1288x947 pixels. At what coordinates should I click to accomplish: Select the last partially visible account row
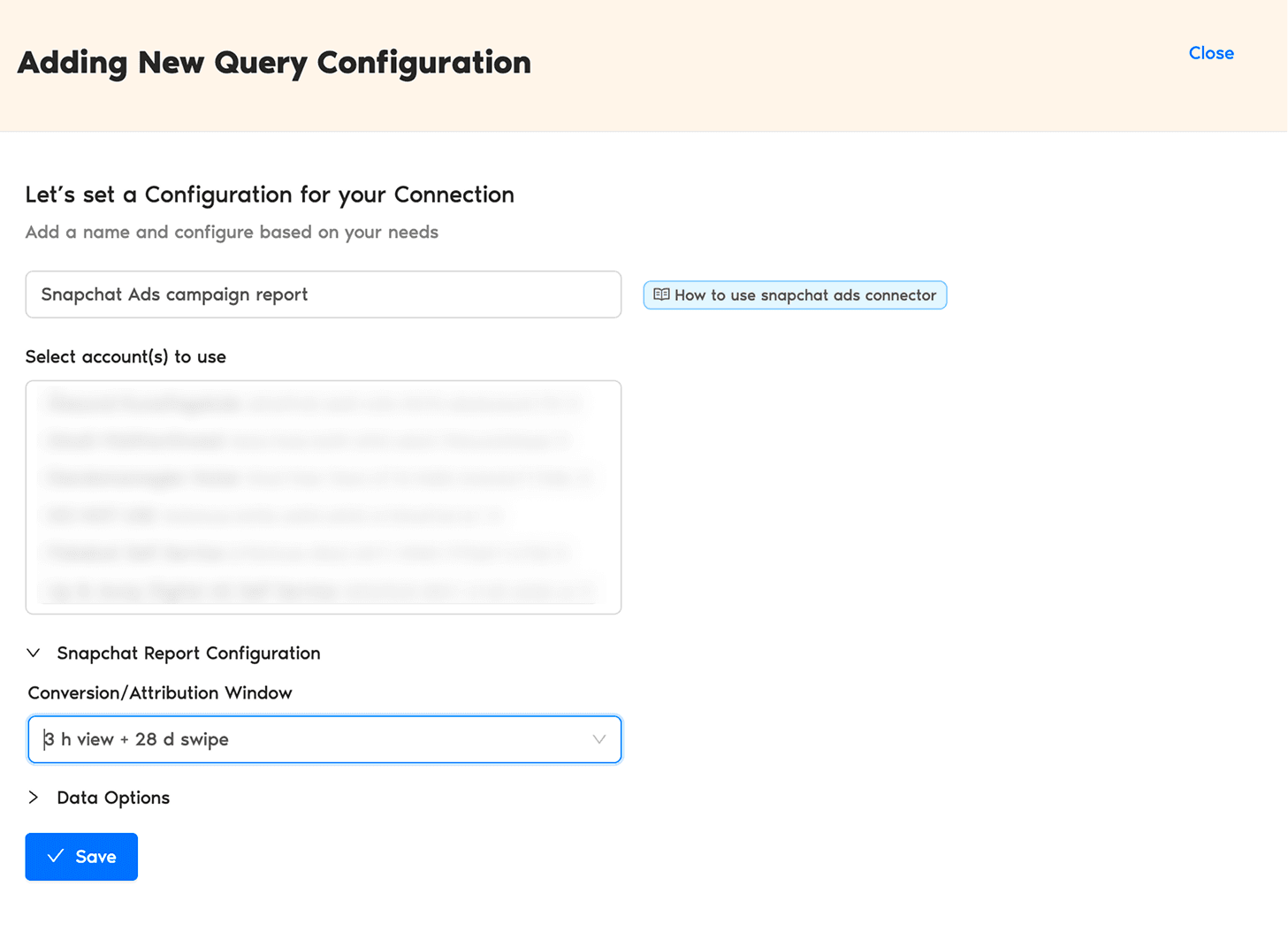[318, 591]
